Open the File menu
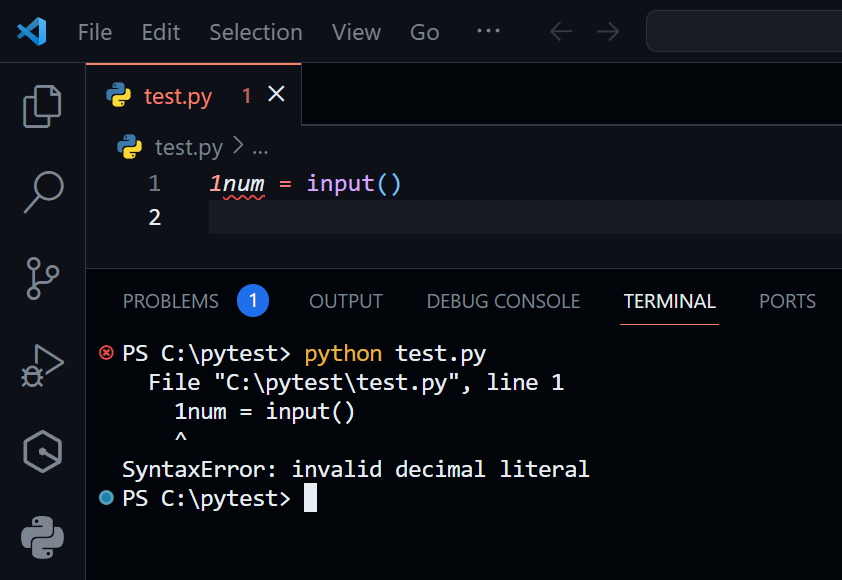The image size is (842, 580). tap(95, 32)
